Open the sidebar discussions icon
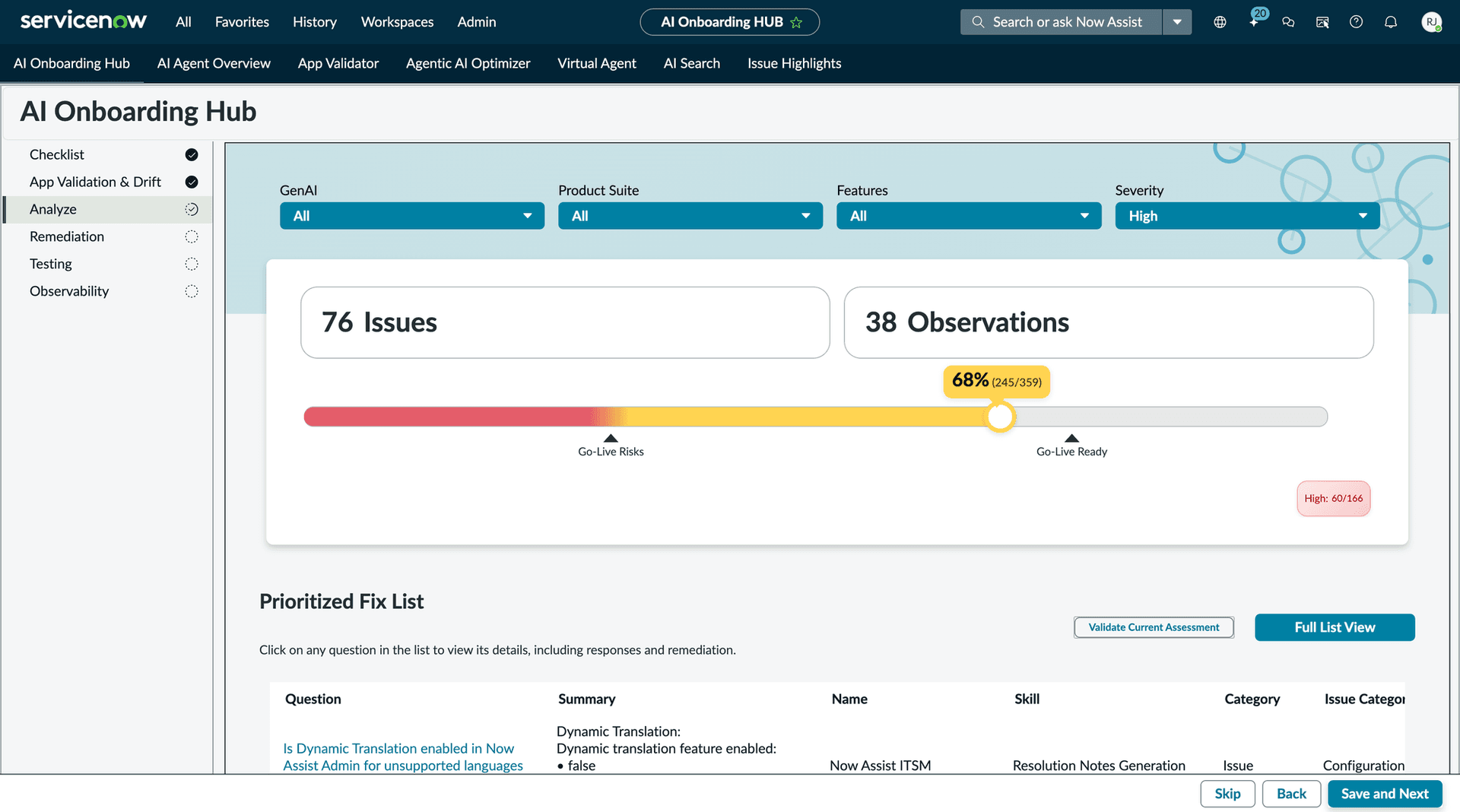The image size is (1460, 812). coord(1322,22)
